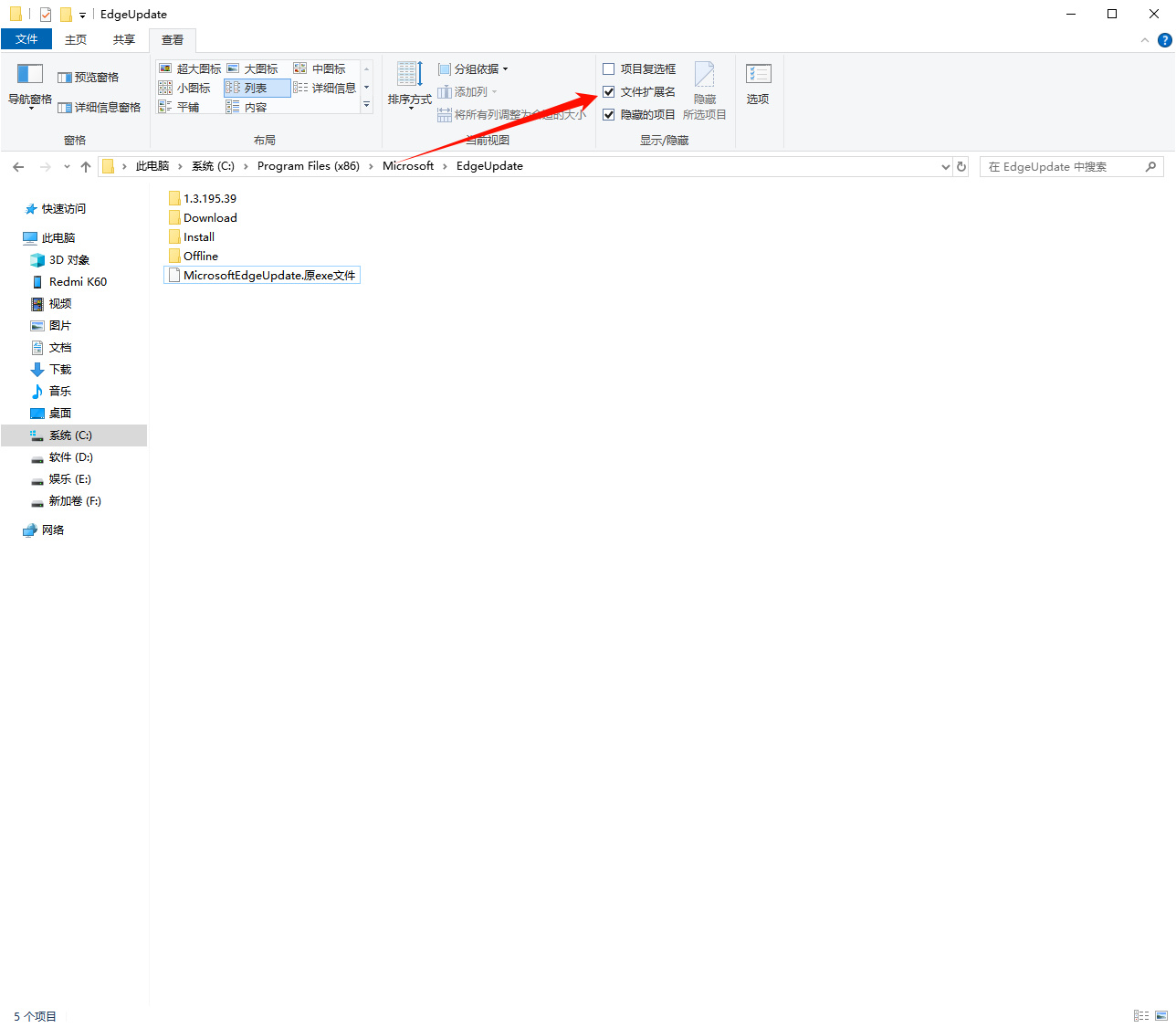This screenshot has height=1028, width=1176.
Task: Click 系统 (C:) in the address breadcrumb
Action: 213,166
